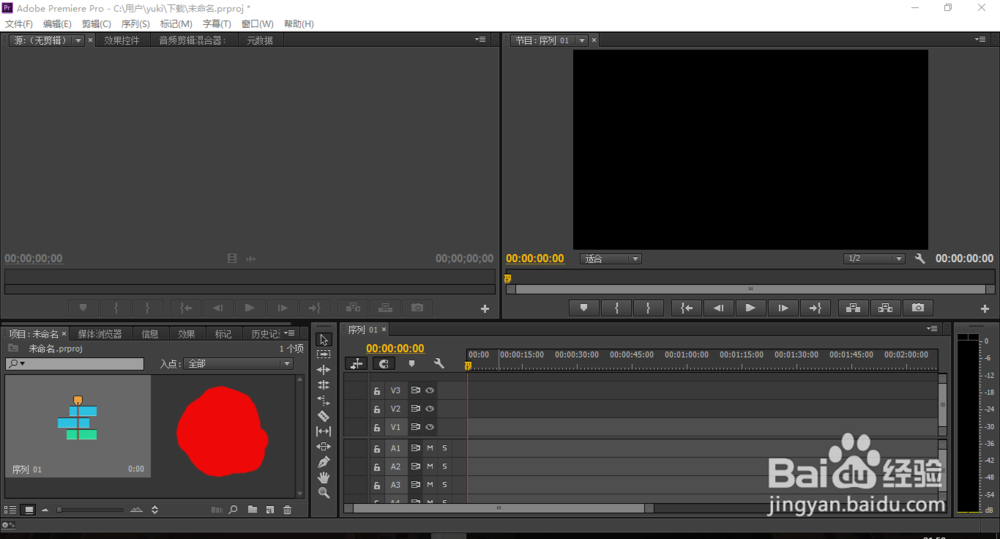The image size is (1000, 539).
Task: Toggle V2 track output eye
Action: 430,409
